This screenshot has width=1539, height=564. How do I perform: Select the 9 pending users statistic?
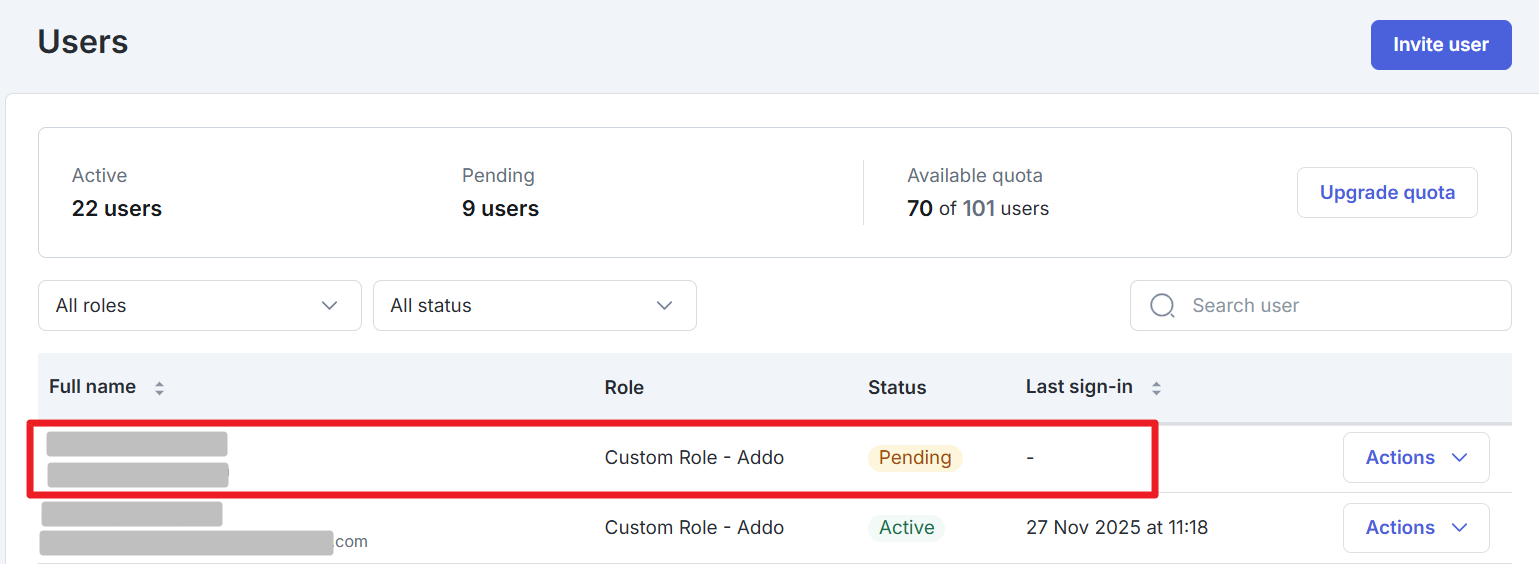tap(500, 208)
